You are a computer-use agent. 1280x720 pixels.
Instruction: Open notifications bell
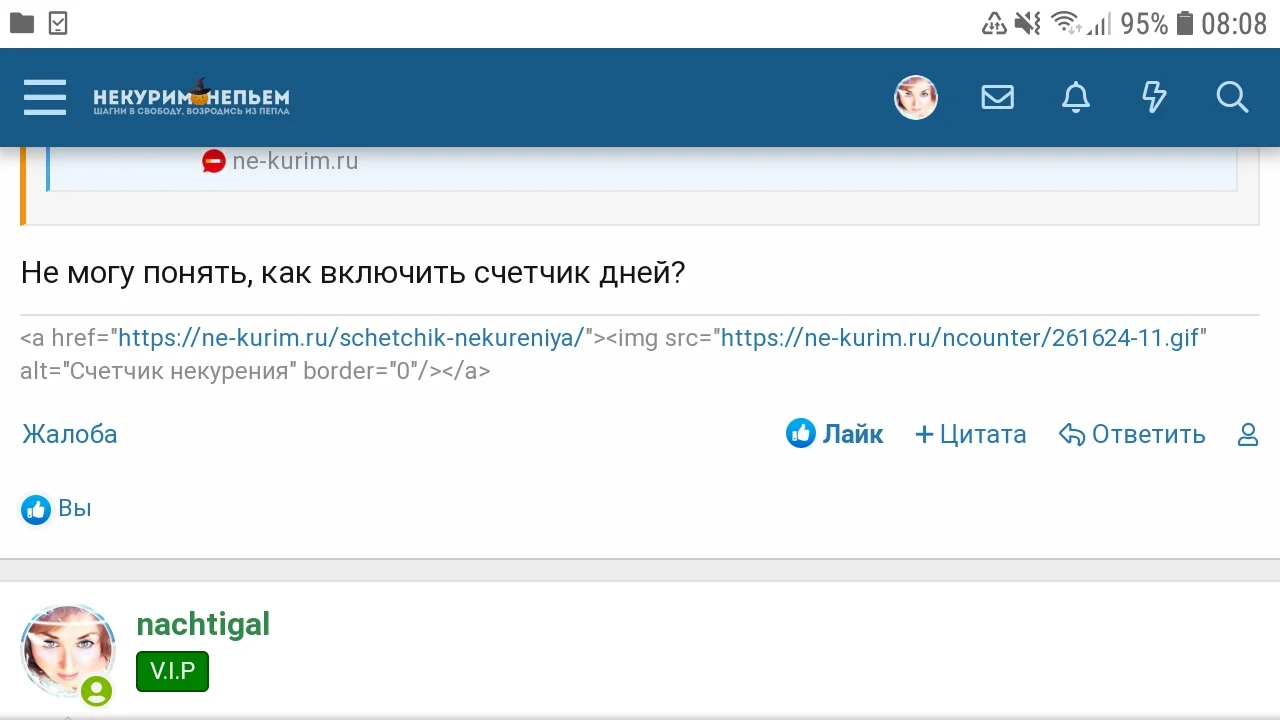(x=1075, y=97)
